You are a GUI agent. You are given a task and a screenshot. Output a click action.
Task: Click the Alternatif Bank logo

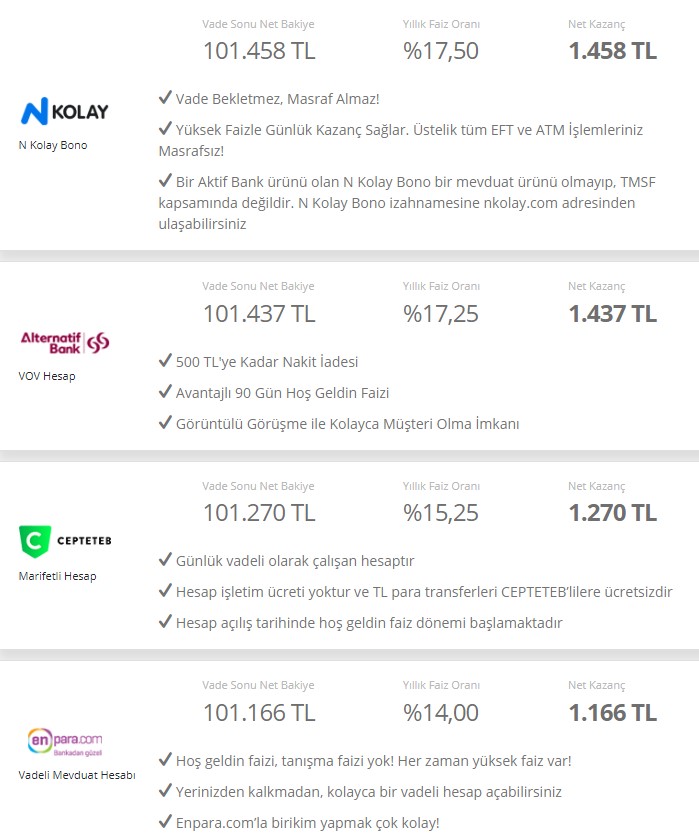(65, 342)
